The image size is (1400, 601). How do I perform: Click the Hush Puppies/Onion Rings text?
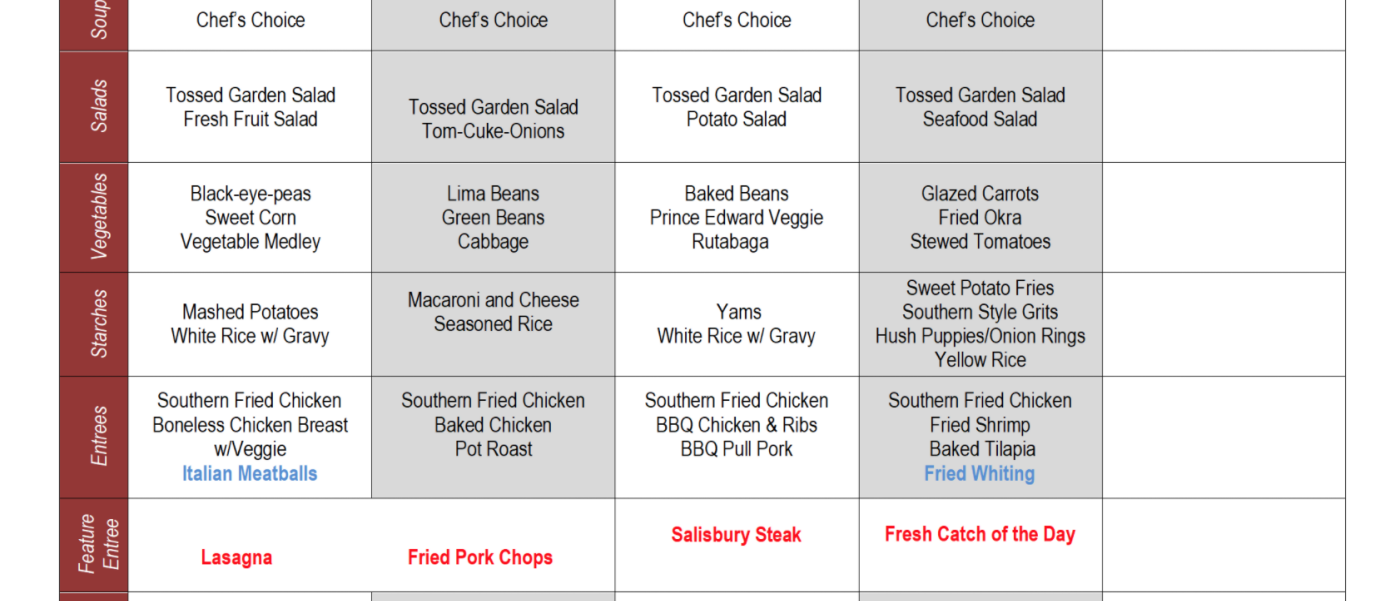[x=979, y=336]
